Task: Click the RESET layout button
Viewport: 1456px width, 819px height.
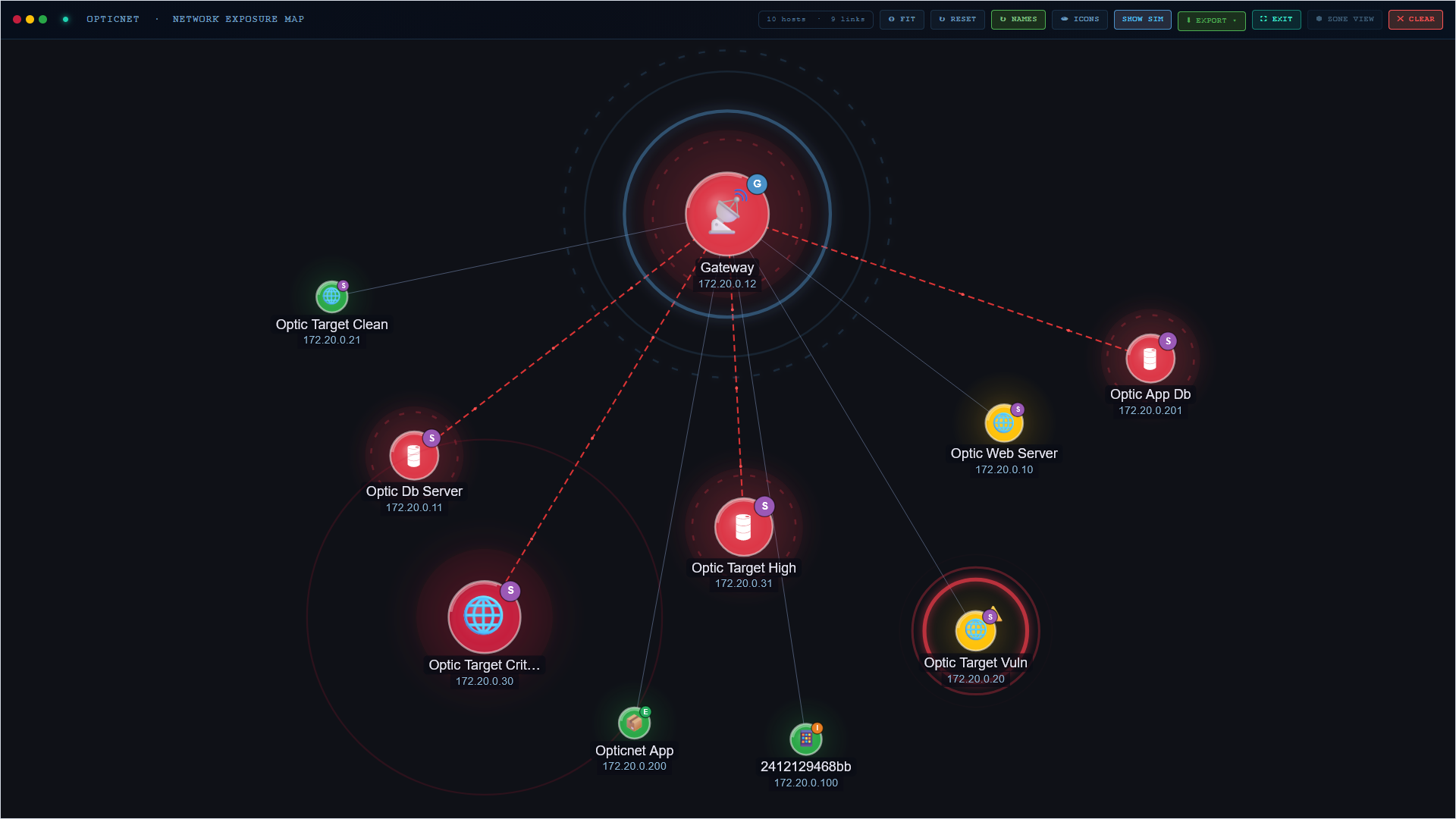Action: [957, 20]
